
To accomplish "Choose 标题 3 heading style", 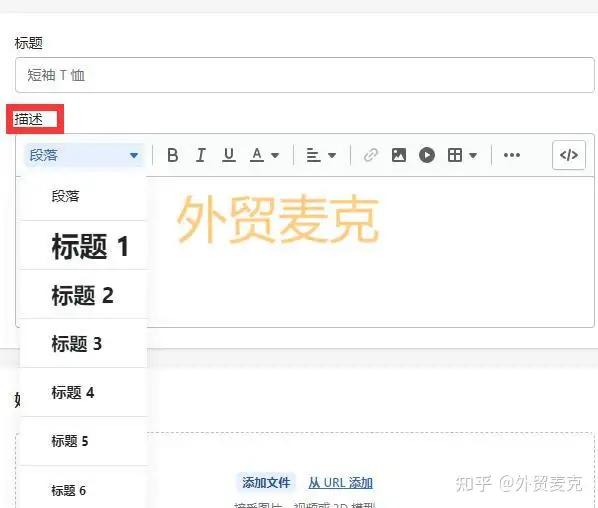I will click(x=84, y=344).
